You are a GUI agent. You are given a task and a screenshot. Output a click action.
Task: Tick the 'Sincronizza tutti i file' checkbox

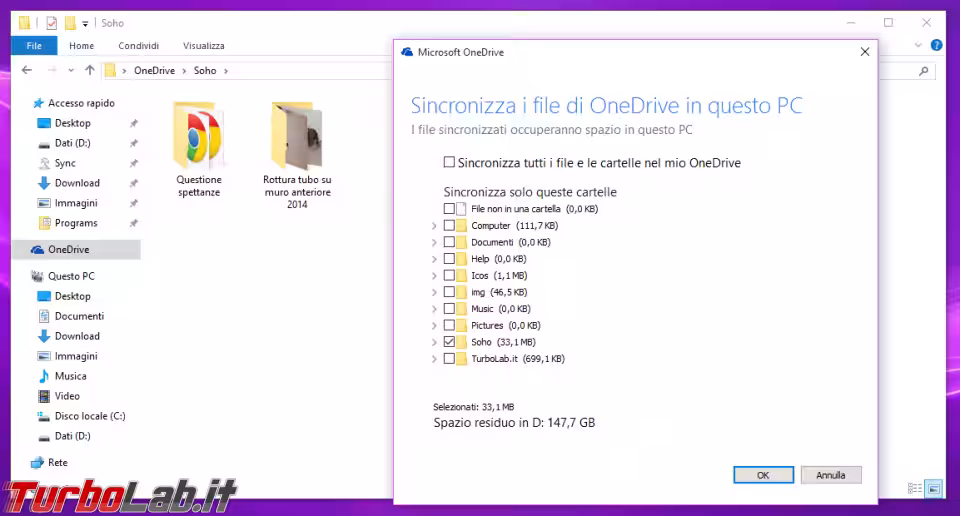click(449, 162)
